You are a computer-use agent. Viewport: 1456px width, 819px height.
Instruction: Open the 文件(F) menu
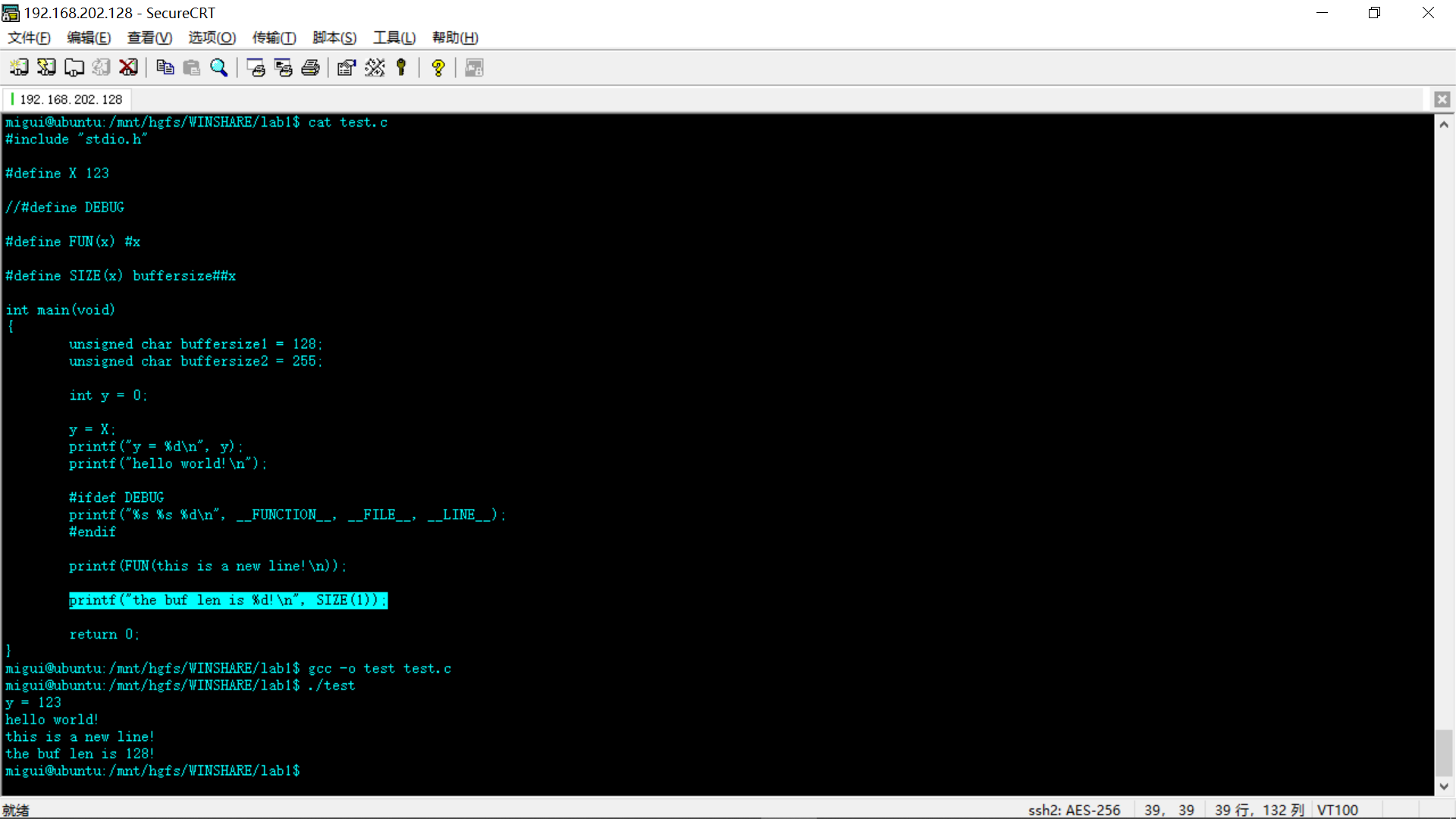(x=29, y=37)
